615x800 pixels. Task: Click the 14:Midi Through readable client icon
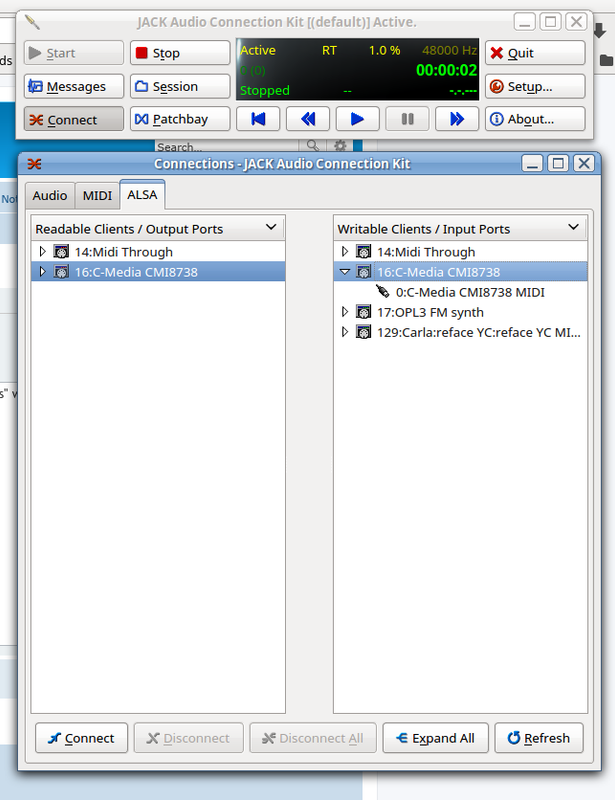click(x=61, y=252)
